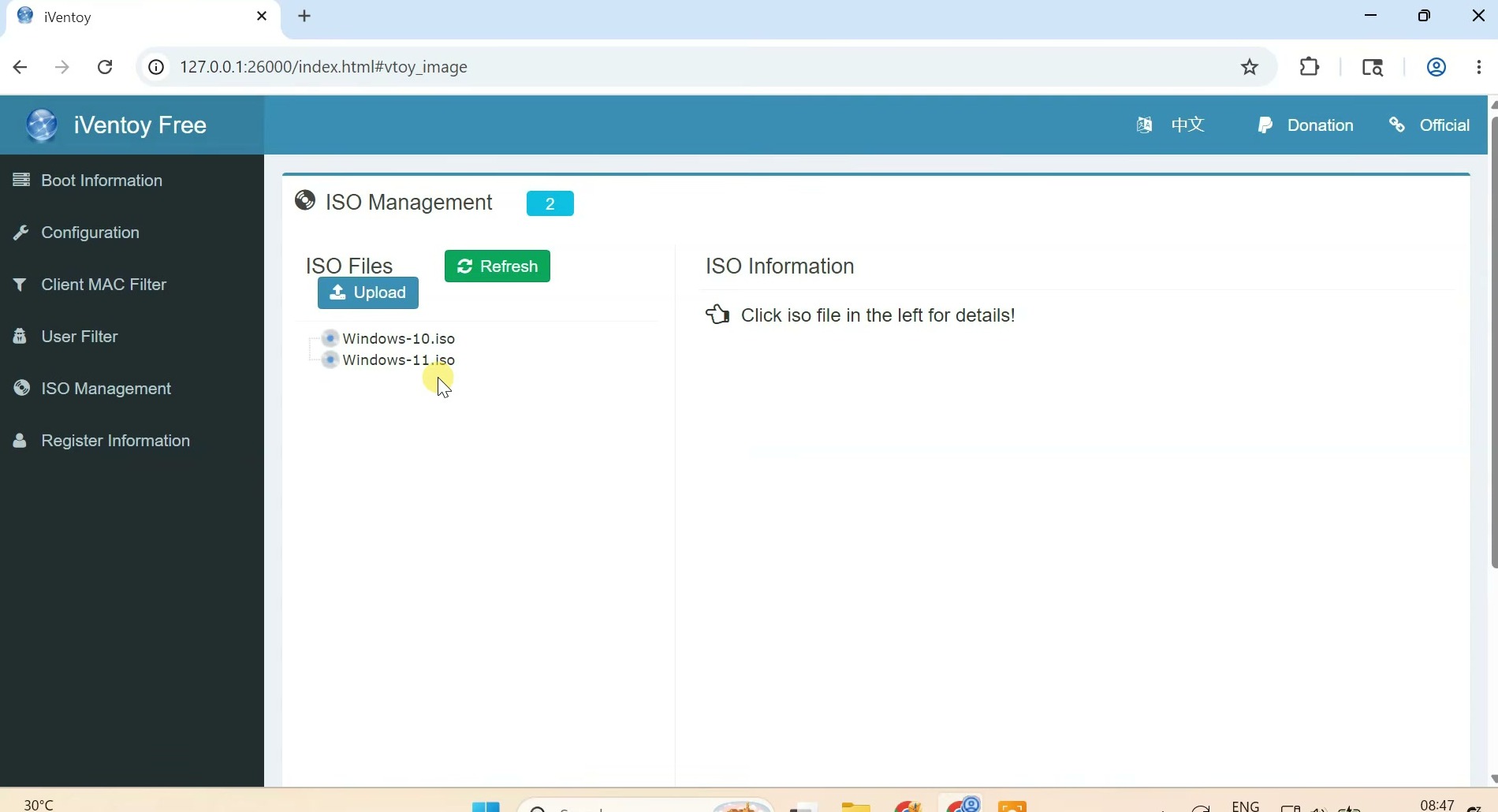Click the page vertical scrollbar

tap(1493, 341)
